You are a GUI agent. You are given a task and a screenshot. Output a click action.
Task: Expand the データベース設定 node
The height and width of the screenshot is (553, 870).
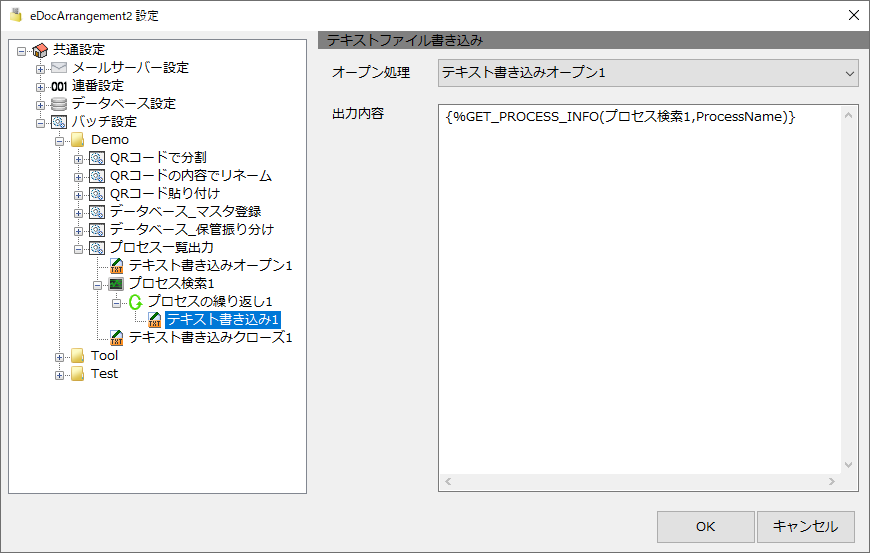(41, 105)
